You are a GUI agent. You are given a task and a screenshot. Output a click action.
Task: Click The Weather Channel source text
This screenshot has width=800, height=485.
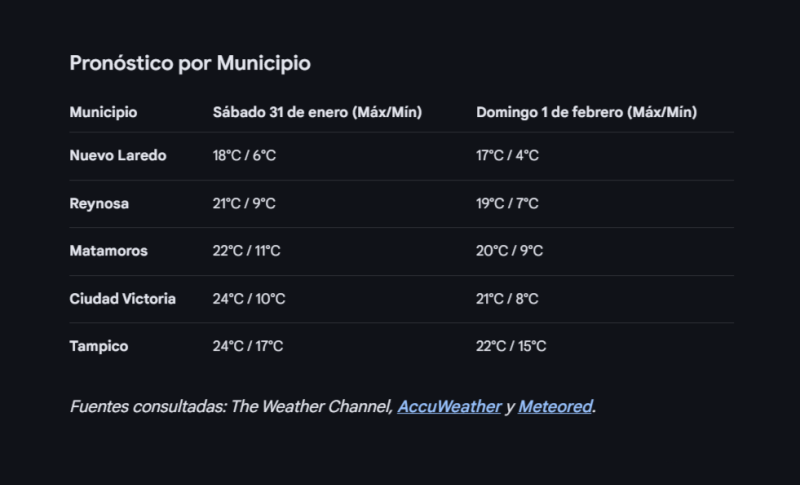coord(311,407)
